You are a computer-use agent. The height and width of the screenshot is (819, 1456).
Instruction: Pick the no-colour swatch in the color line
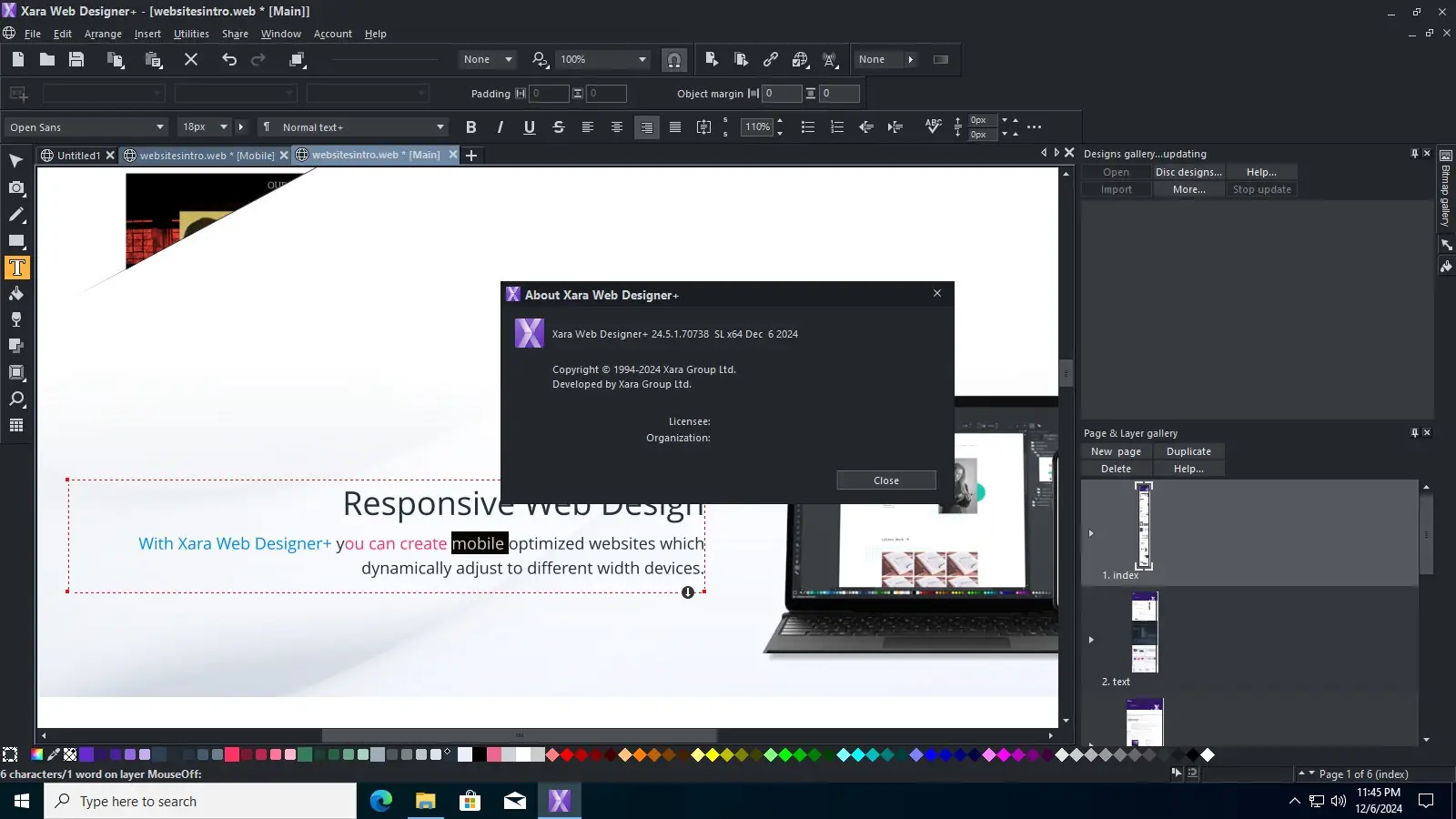point(70,754)
